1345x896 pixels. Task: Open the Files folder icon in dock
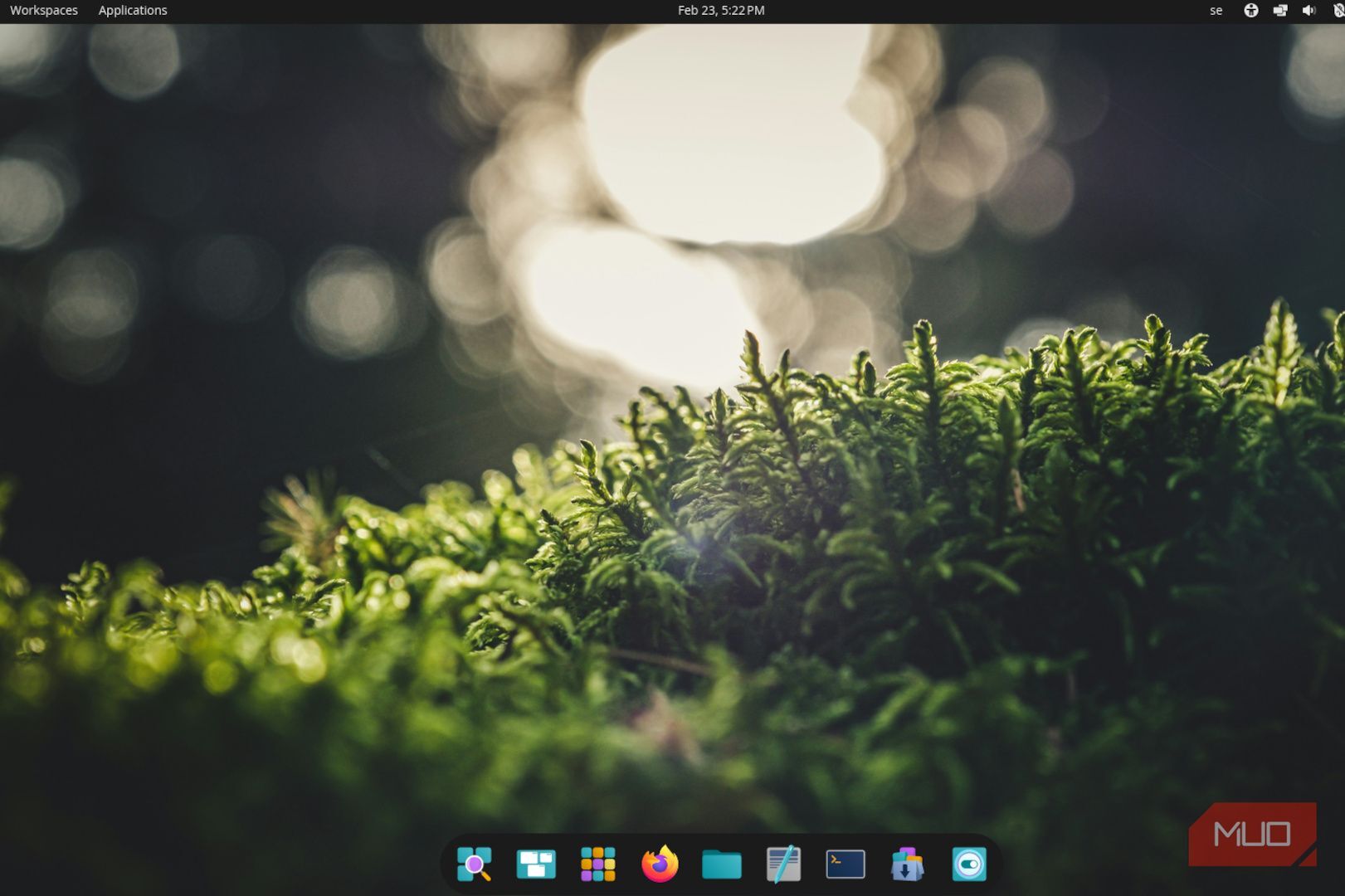point(721,864)
